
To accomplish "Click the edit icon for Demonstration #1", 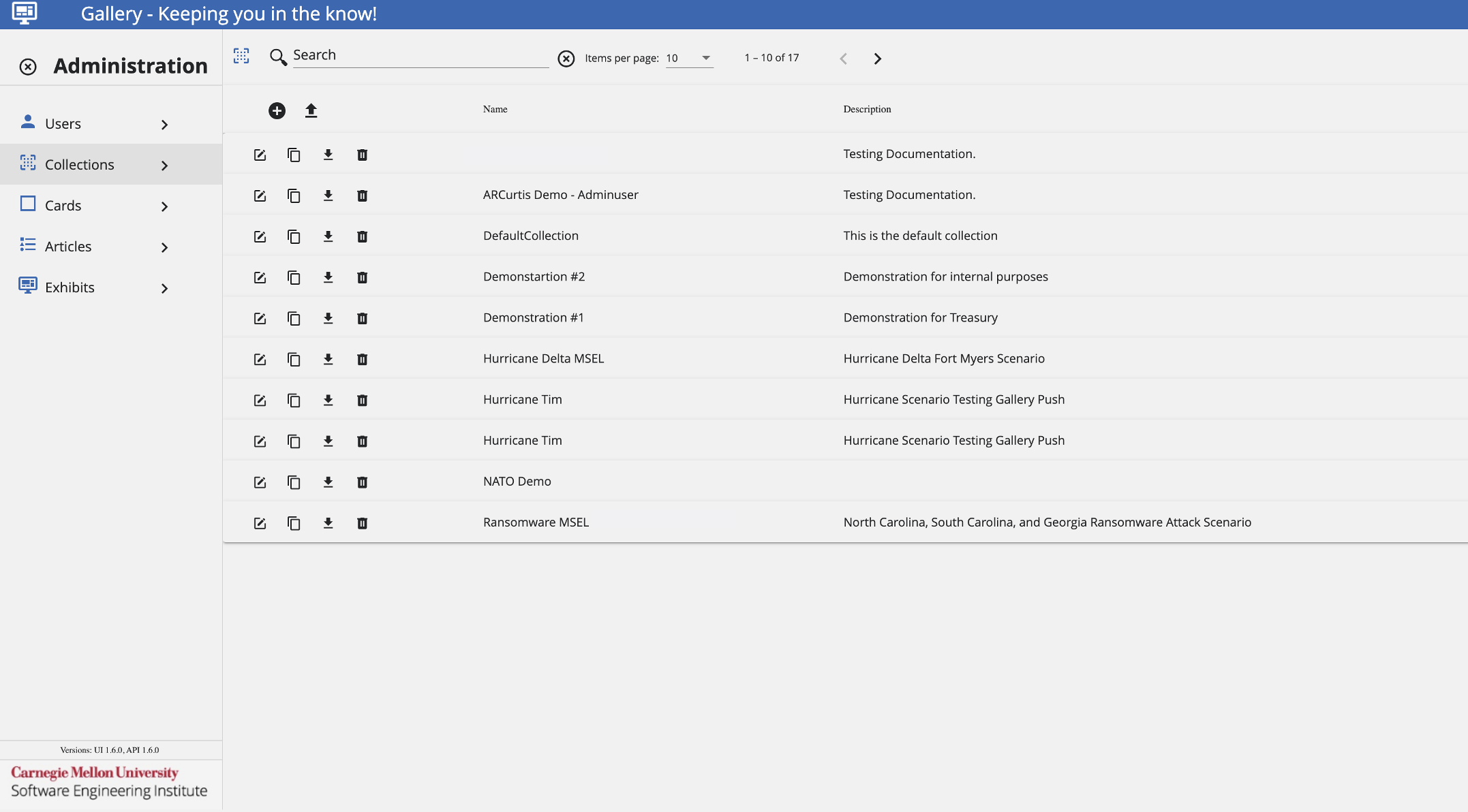I will pos(260,317).
